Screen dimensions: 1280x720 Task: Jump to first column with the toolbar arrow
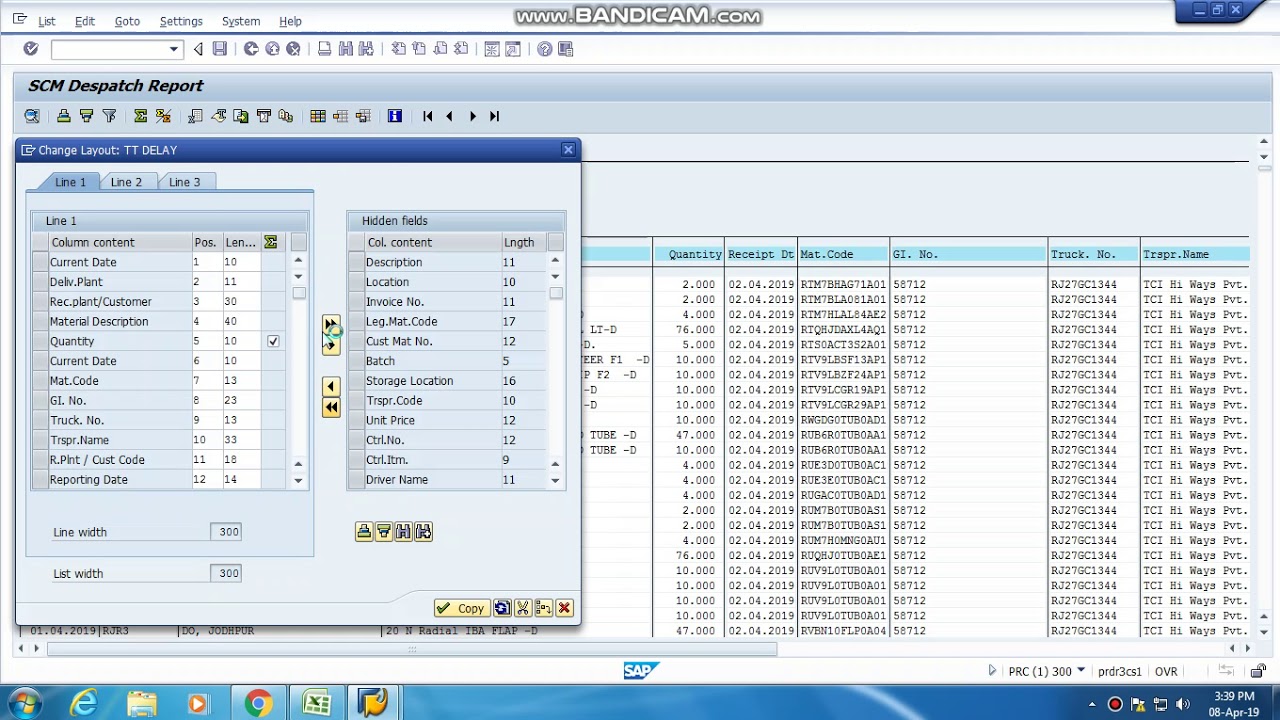[427, 116]
